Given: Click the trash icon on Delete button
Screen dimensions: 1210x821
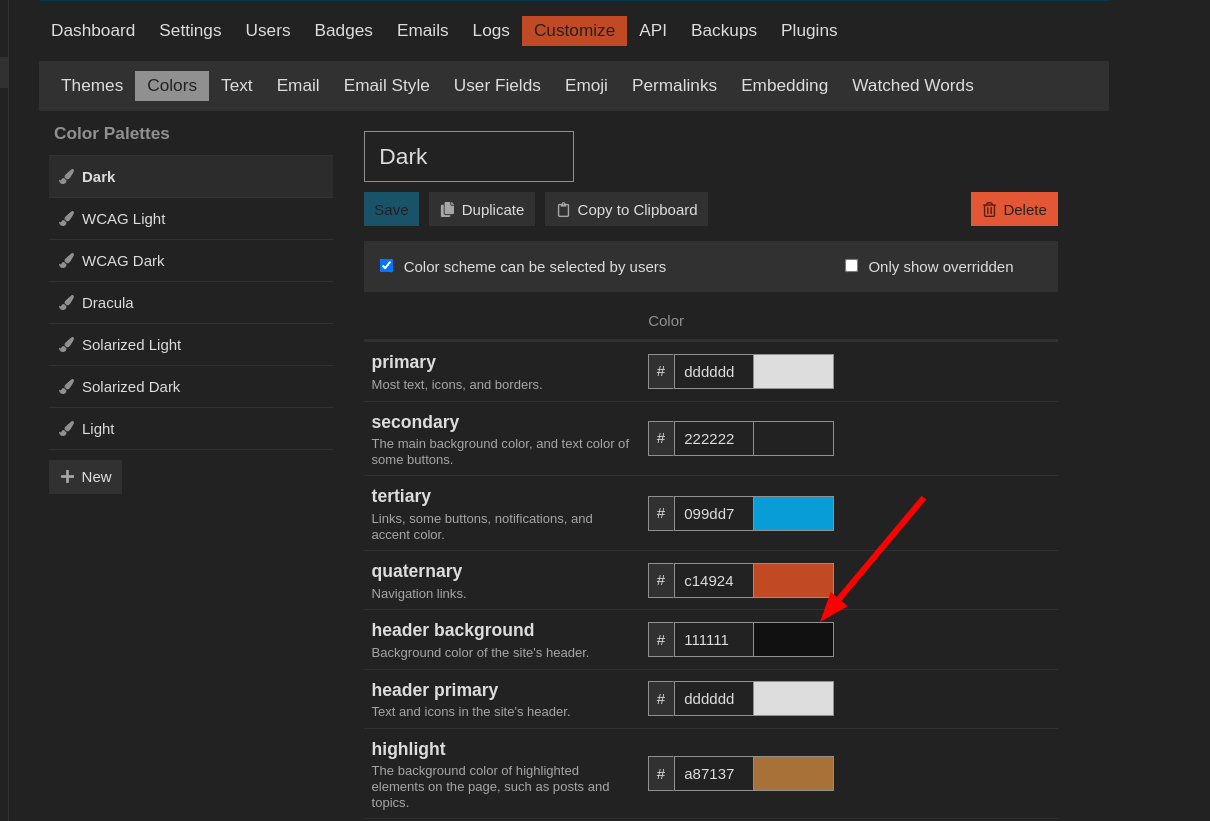Looking at the screenshot, I should pyautogui.click(x=989, y=209).
